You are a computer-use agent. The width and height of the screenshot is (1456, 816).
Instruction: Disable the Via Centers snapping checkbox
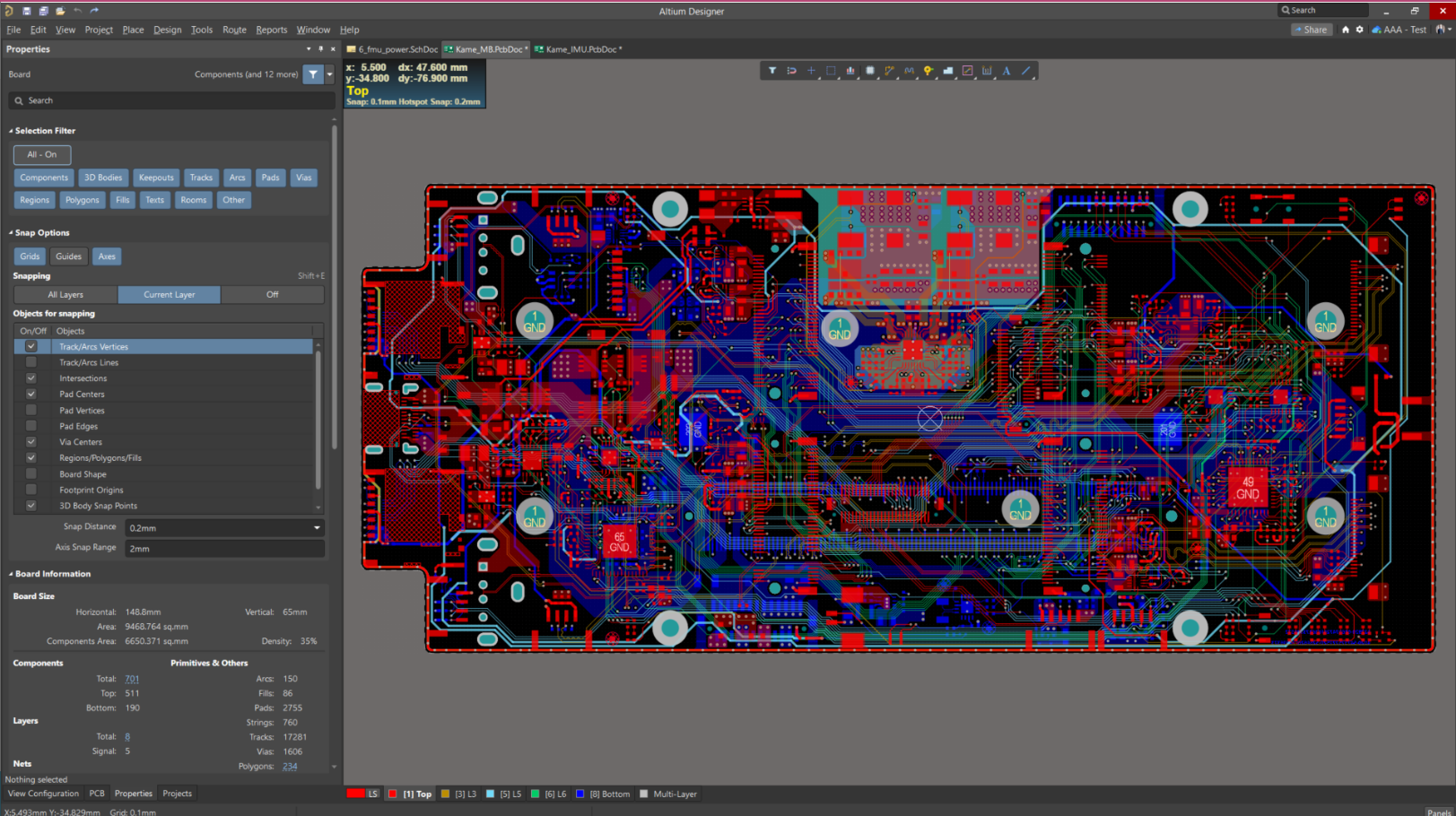click(31, 441)
